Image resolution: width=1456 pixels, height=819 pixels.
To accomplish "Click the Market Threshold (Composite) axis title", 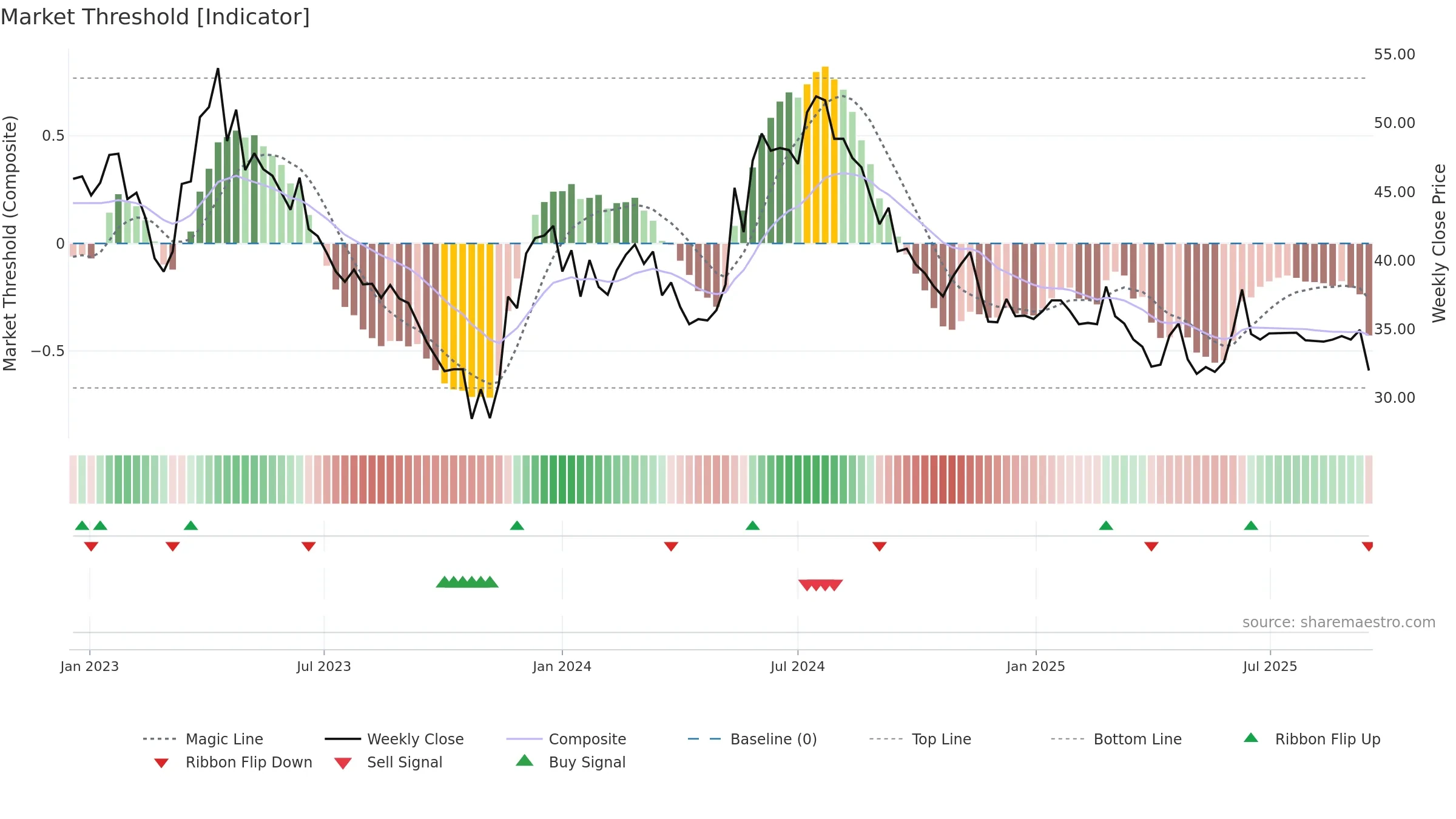I will (10, 243).
